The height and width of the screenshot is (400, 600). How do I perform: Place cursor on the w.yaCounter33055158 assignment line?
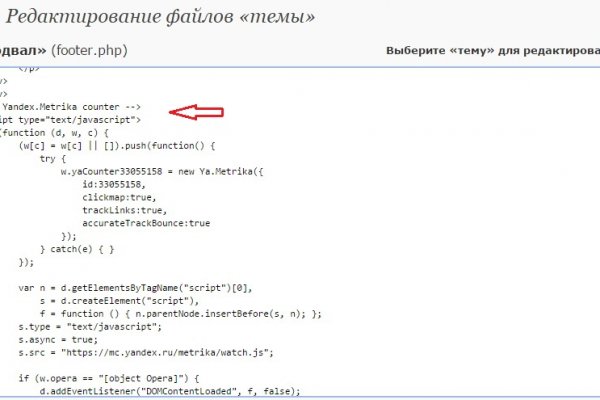(x=158, y=171)
